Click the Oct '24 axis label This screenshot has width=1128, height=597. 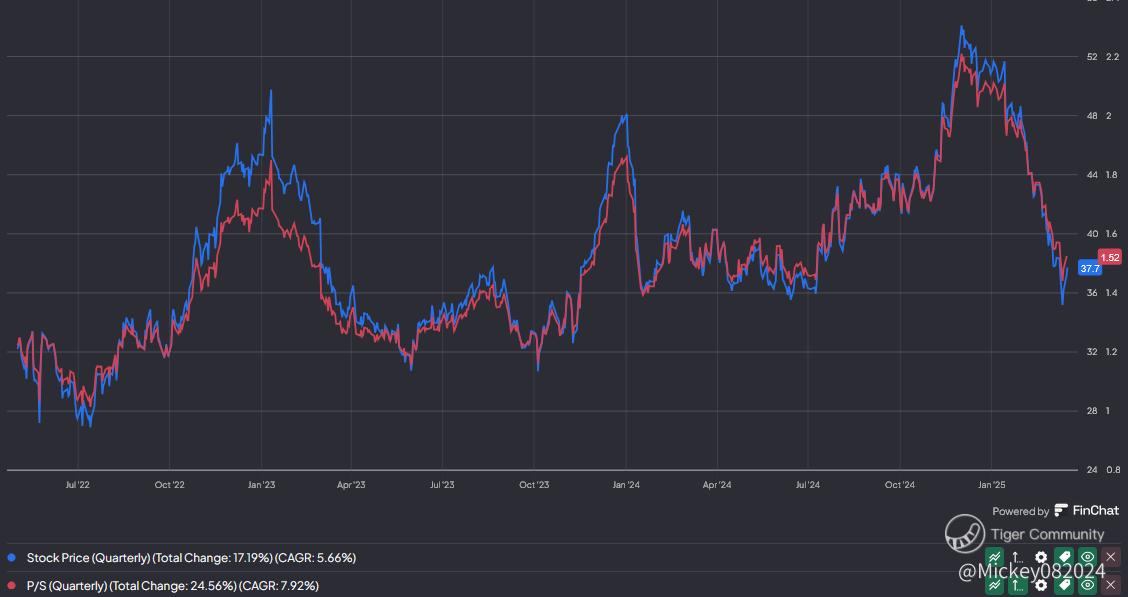[900, 485]
